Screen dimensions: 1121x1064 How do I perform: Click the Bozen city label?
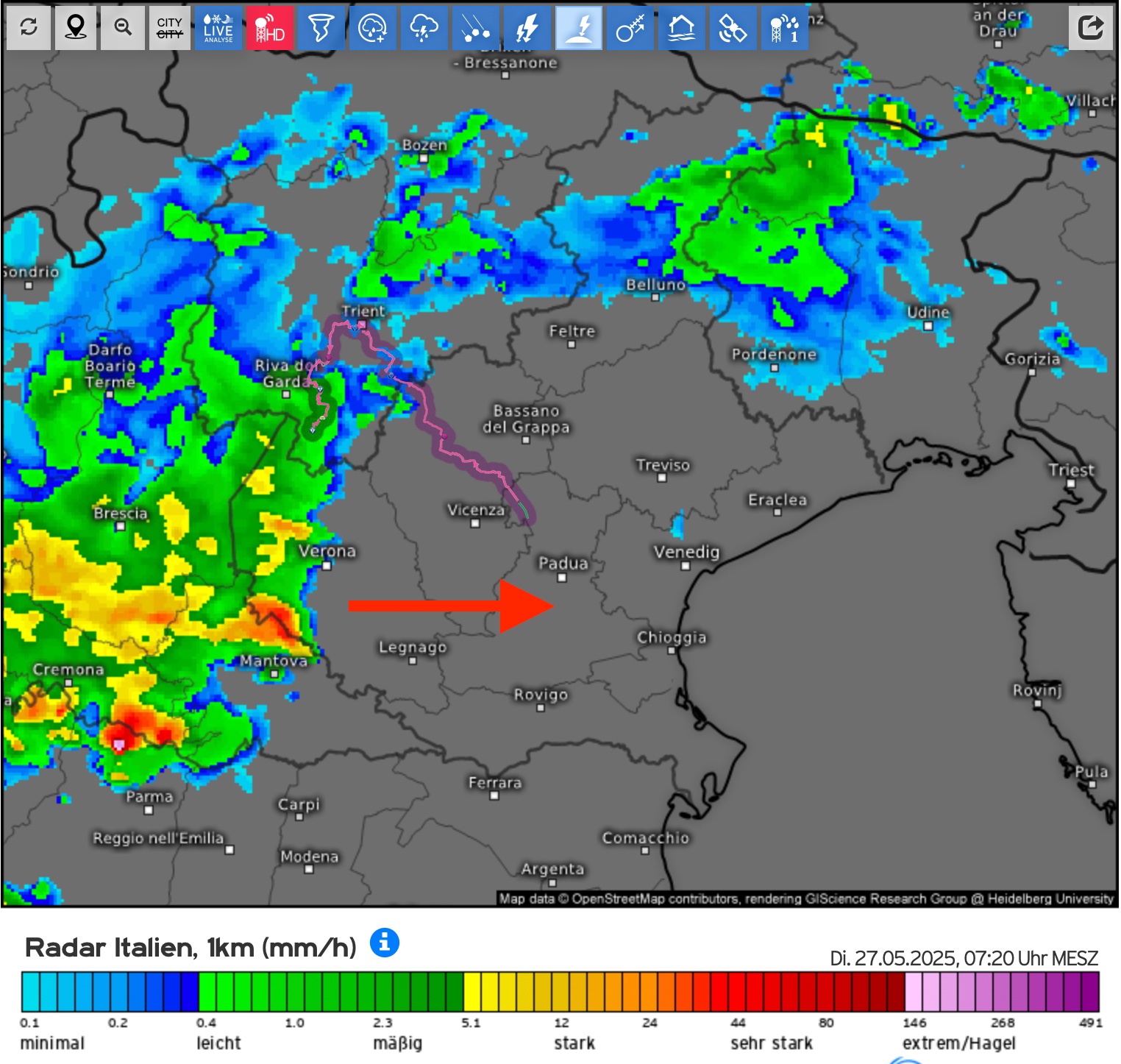[424, 145]
